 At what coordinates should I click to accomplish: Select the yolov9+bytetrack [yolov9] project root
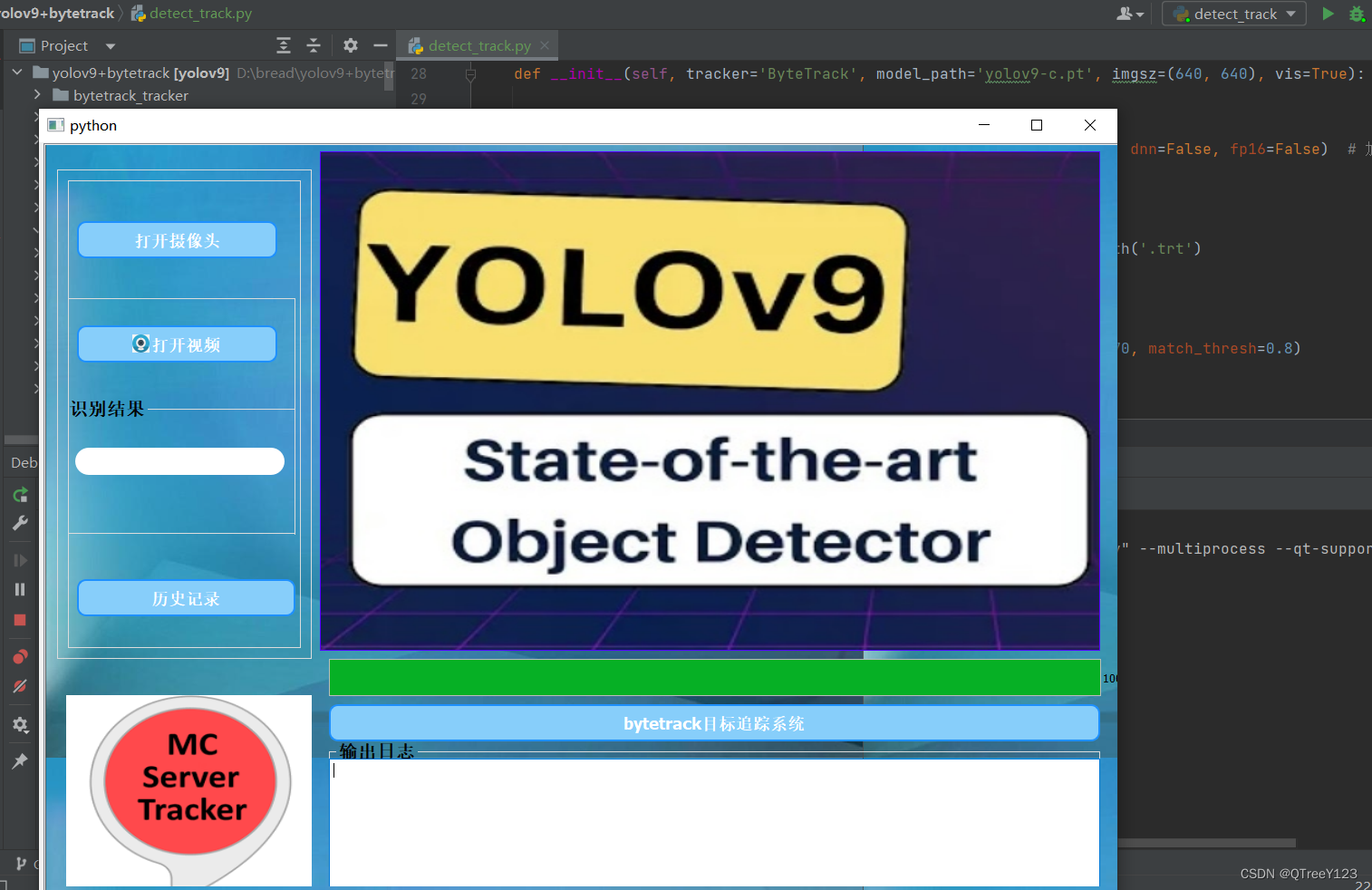[x=140, y=73]
